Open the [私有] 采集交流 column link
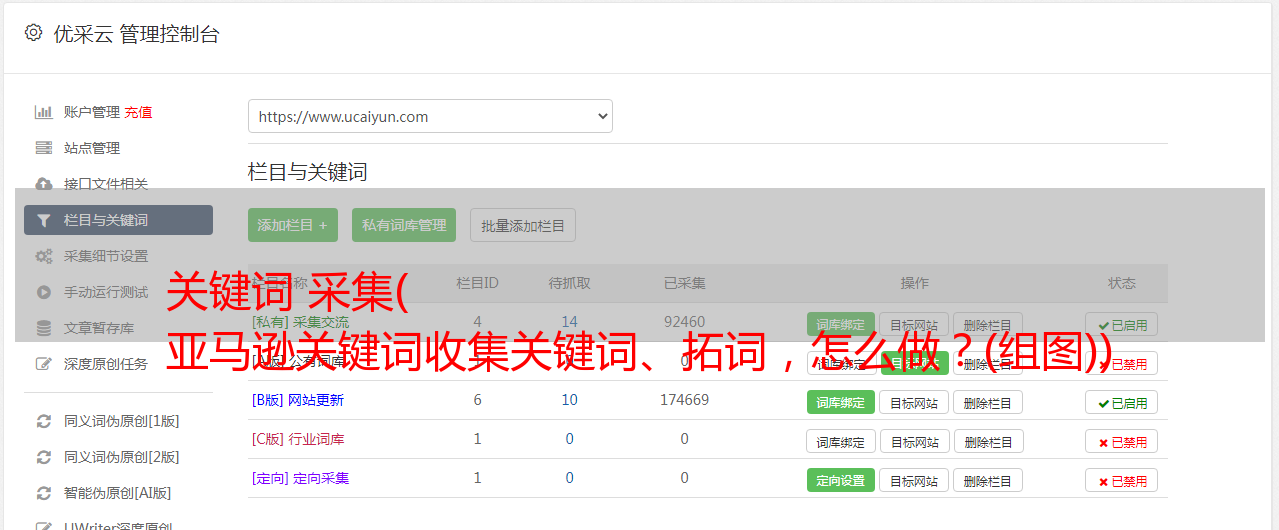The height and width of the screenshot is (530, 1279). click(301, 322)
